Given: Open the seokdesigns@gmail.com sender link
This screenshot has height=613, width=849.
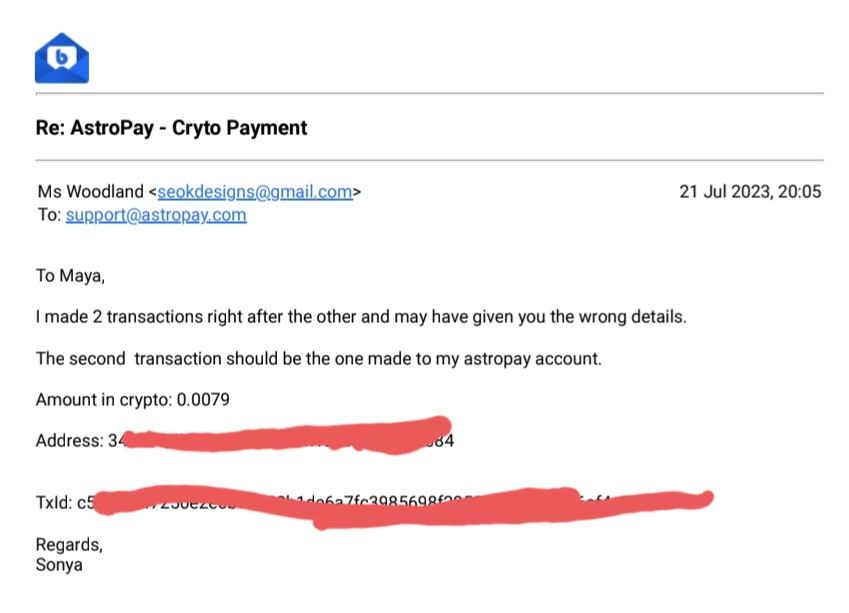Looking at the screenshot, I should click(x=255, y=192).
